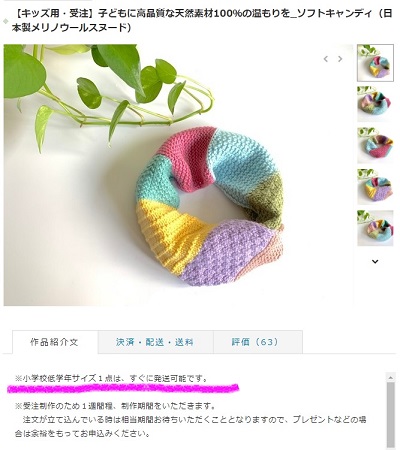Click the pink highlighted underline mark
Screen dimensions: 400x450
click(123, 388)
